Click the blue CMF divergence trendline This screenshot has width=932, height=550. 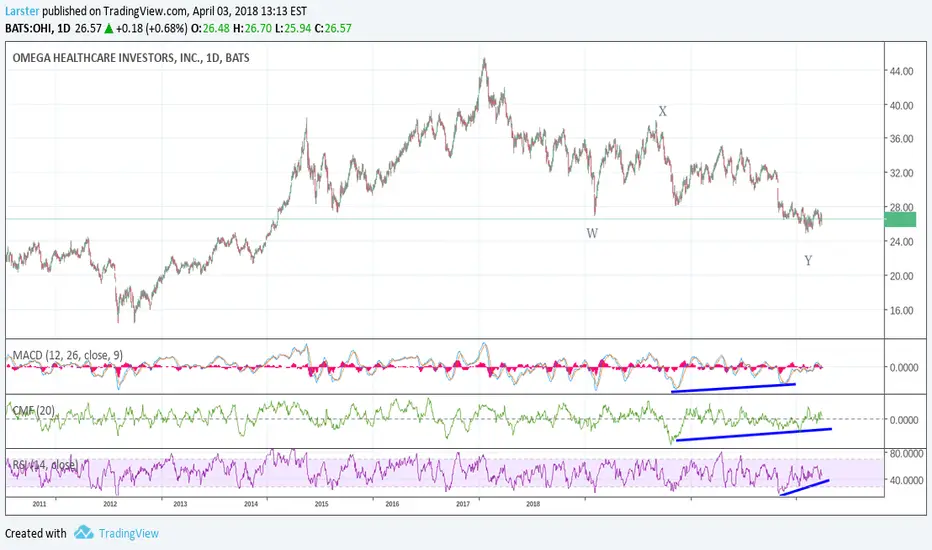(x=754, y=434)
